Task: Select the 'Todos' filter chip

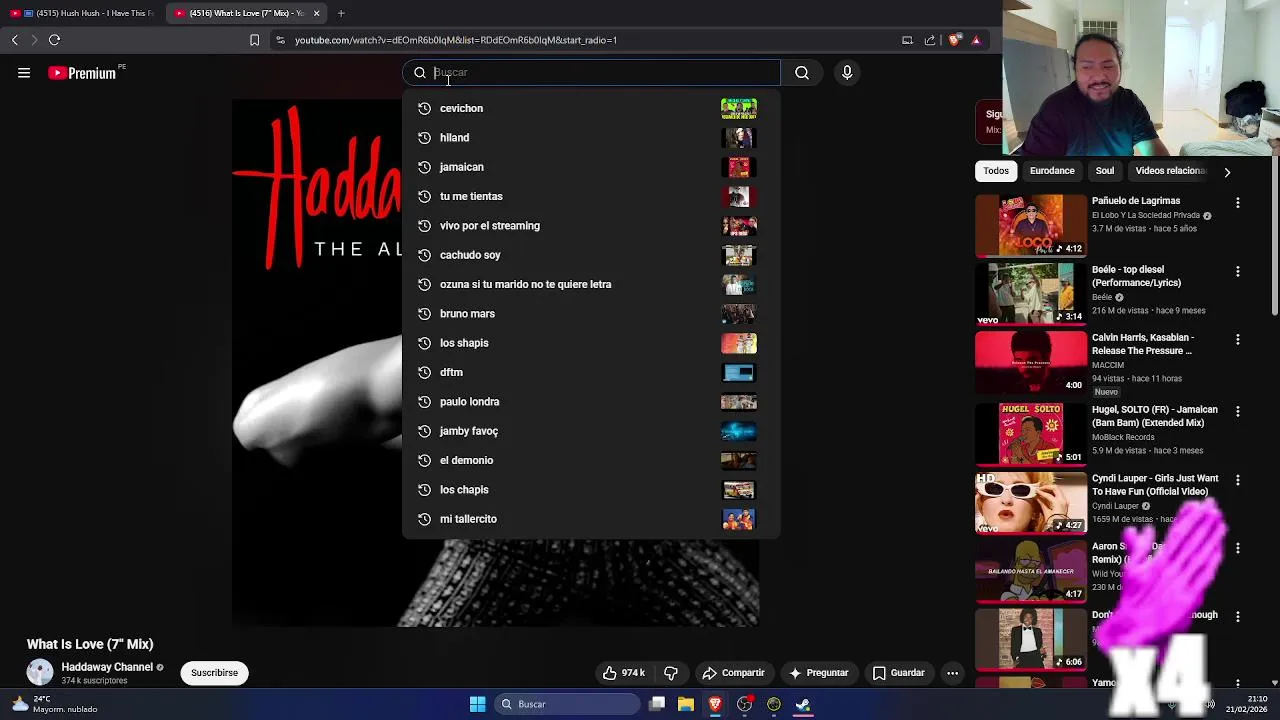Action: (996, 171)
